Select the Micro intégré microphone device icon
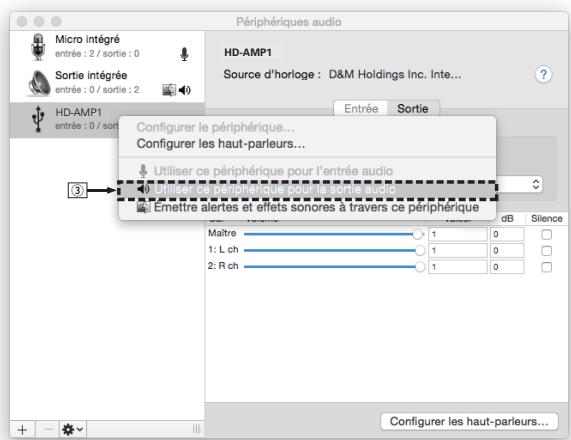Viewport: 571px width, 440px height. 38,47
